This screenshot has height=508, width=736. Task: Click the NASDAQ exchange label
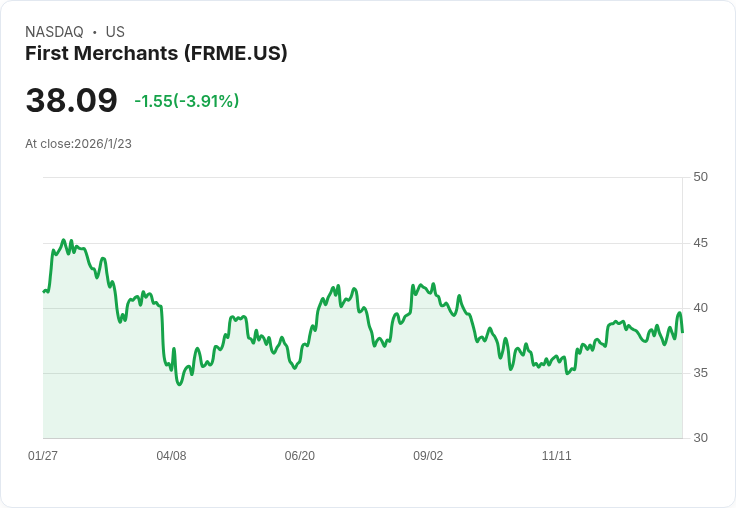(x=54, y=32)
